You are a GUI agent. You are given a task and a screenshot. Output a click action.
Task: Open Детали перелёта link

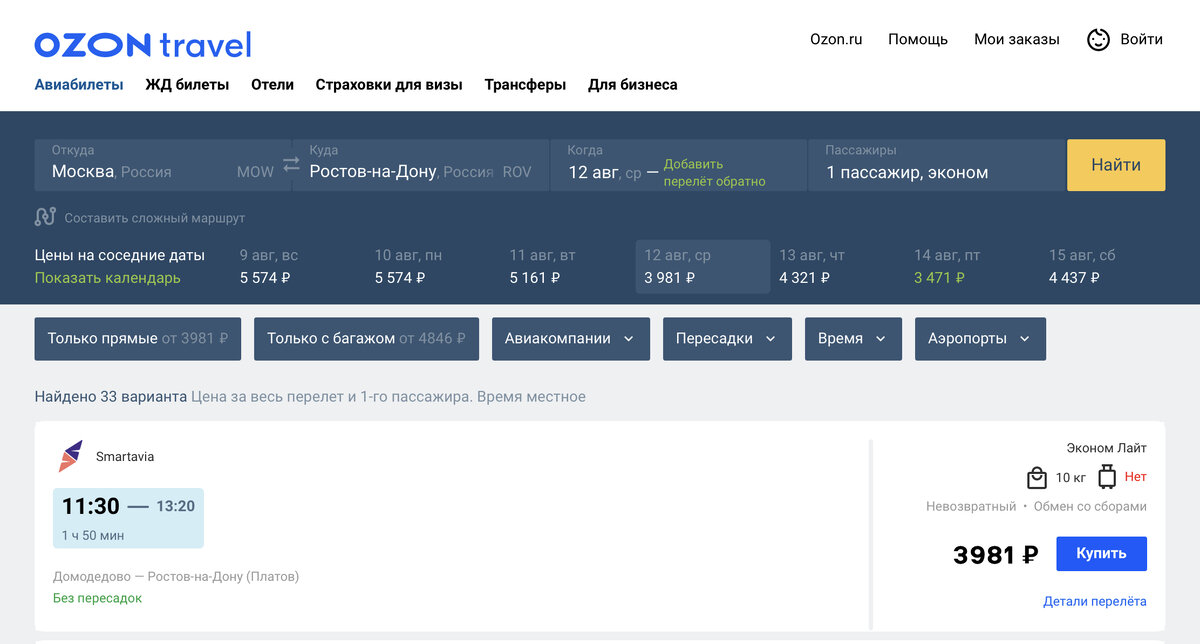1095,601
